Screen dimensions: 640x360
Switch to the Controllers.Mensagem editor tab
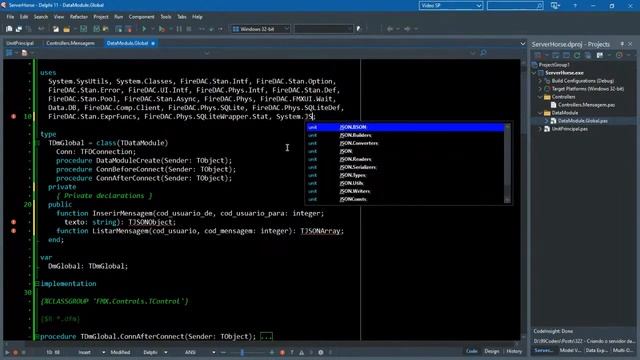[70, 43]
